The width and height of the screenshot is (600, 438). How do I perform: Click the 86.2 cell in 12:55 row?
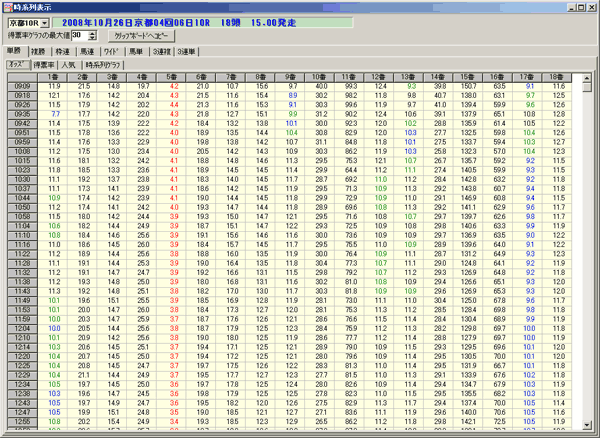(x=351, y=422)
